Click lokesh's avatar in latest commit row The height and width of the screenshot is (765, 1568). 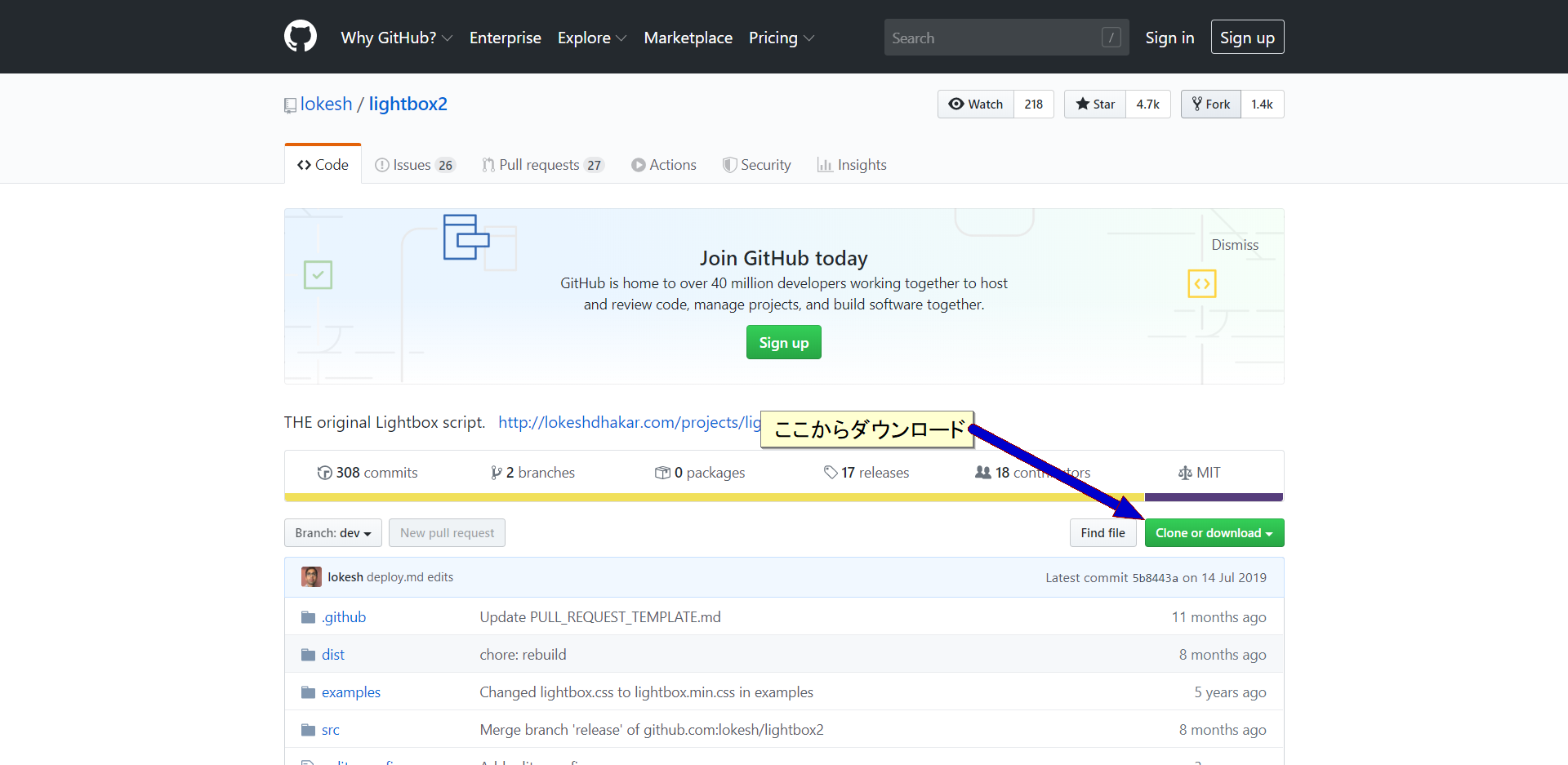click(311, 577)
